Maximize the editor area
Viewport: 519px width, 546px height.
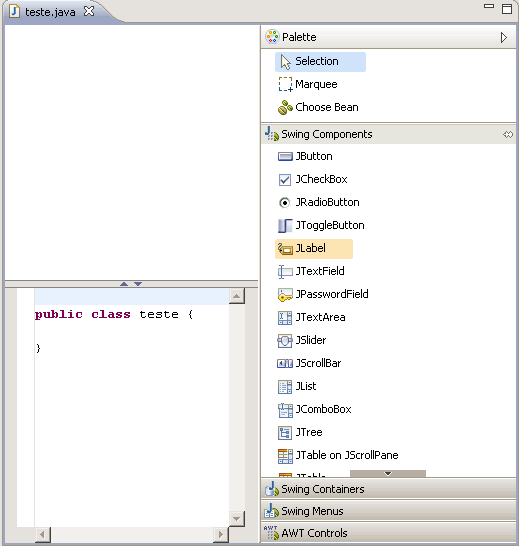pos(507,9)
